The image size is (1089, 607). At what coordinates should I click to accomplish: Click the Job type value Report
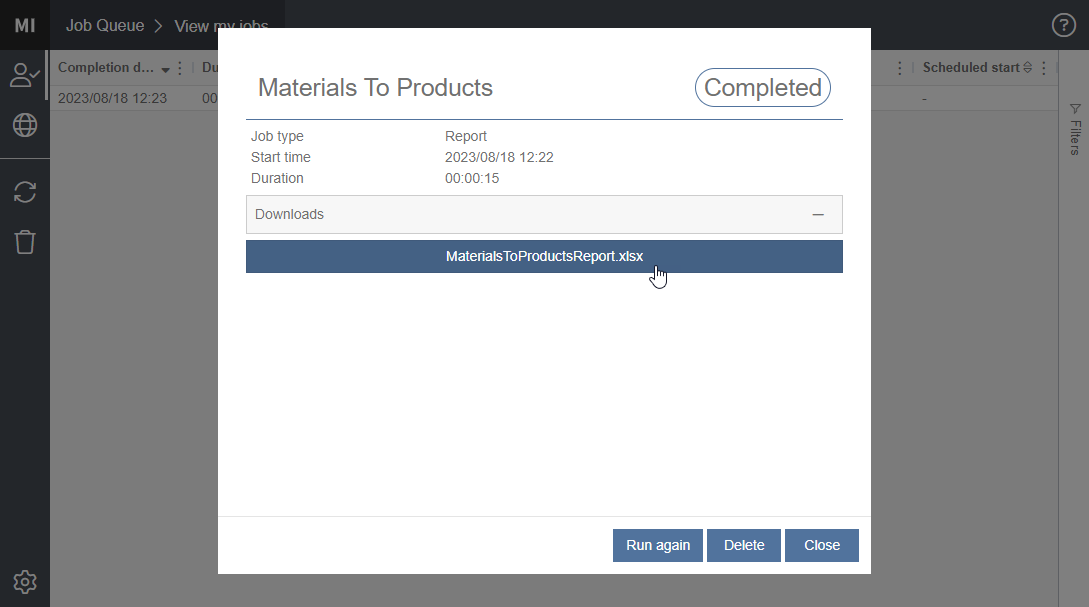[465, 136]
